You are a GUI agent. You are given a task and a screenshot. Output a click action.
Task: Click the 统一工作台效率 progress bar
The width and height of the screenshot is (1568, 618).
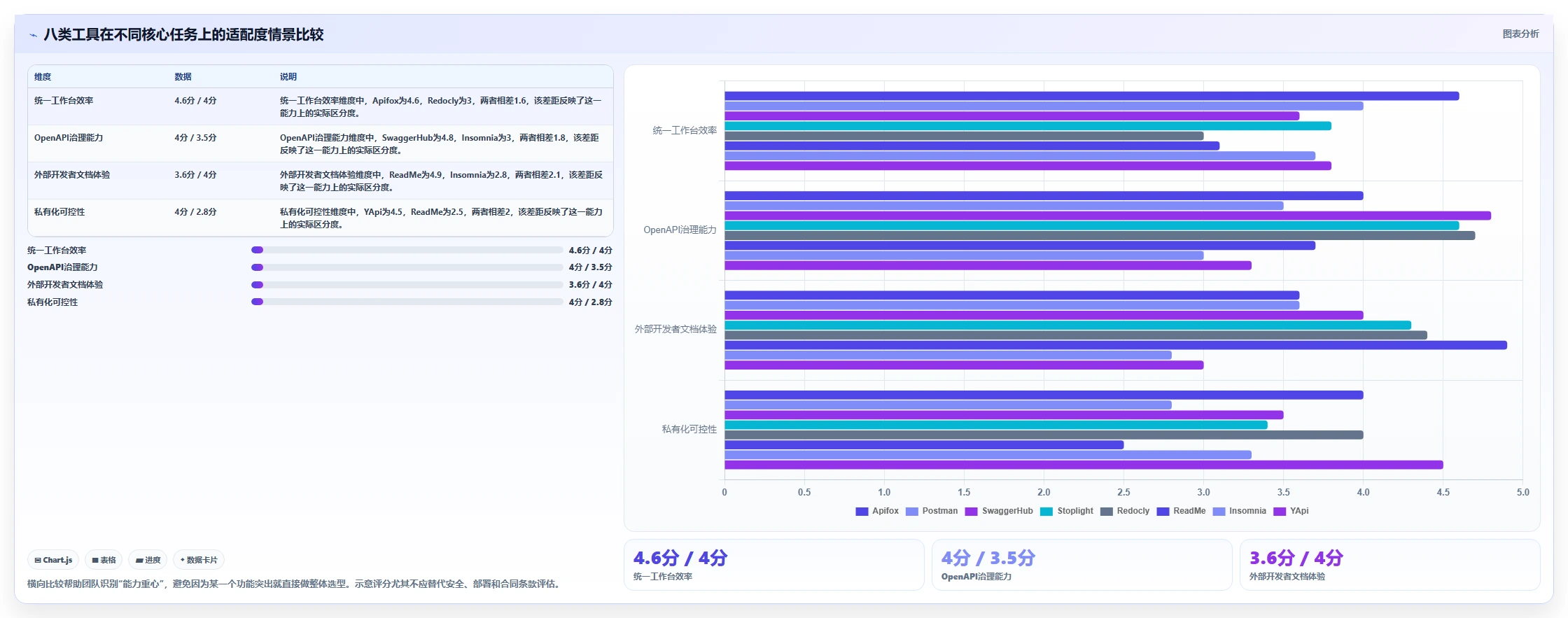pyautogui.click(x=407, y=250)
